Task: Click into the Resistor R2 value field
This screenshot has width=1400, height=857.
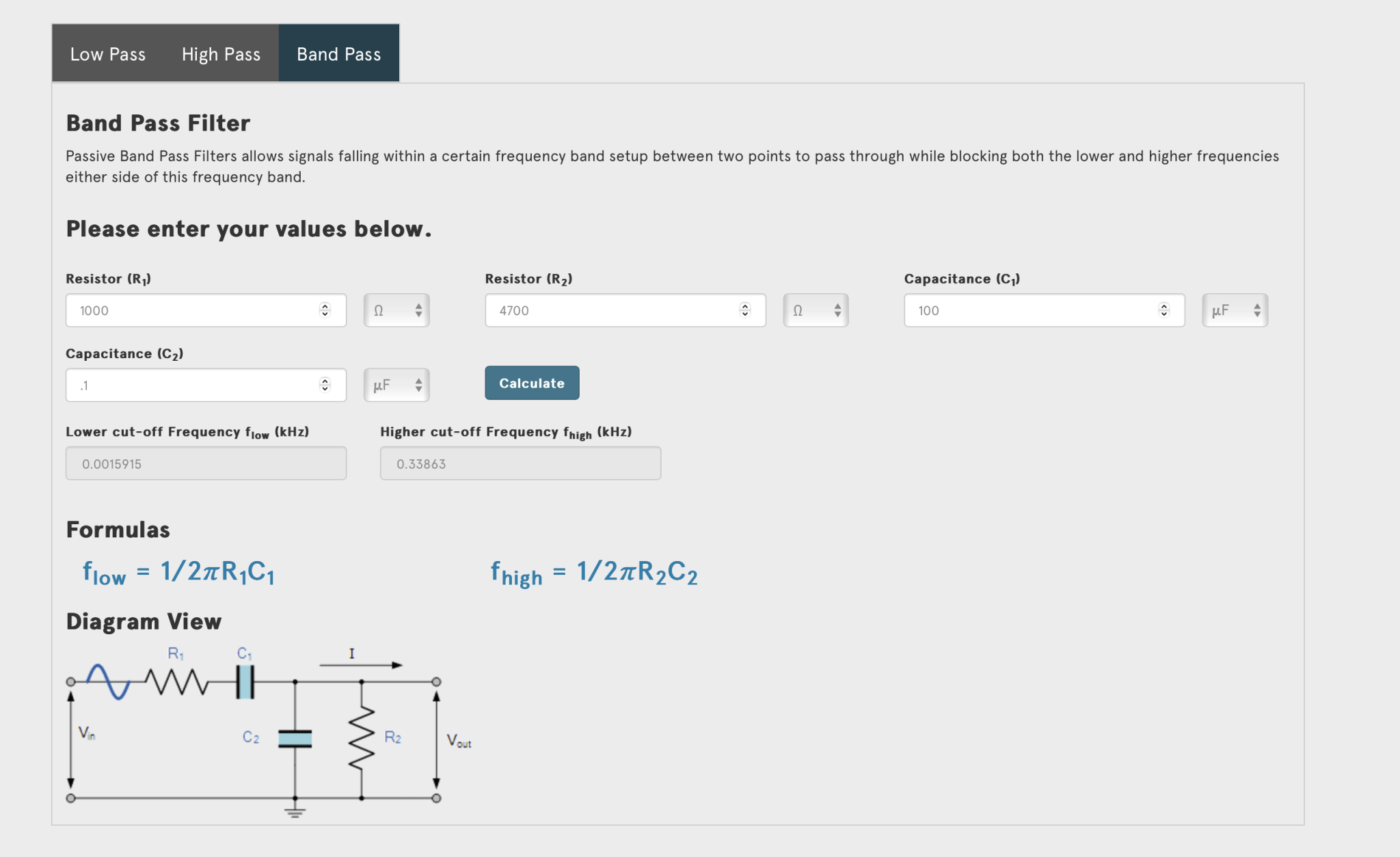Action: (625, 310)
